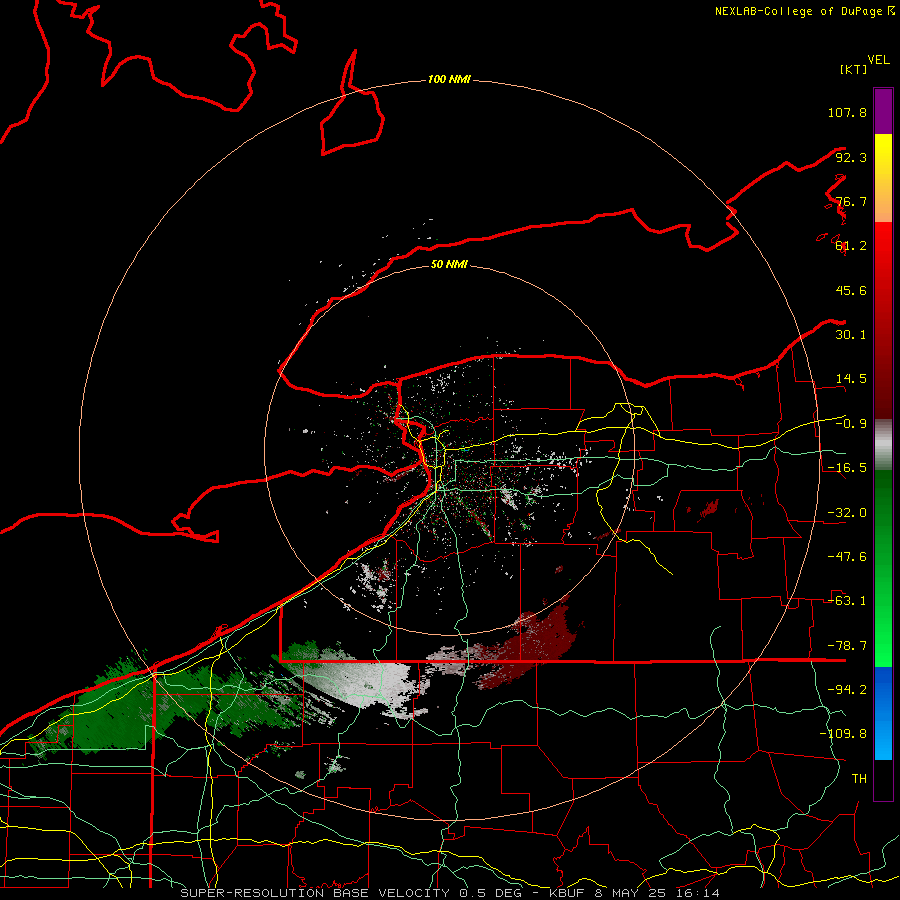The width and height of the screenshot is (900, 900).
Task: Select the 61.2 velocity scale value
Action: coord(851,246)
